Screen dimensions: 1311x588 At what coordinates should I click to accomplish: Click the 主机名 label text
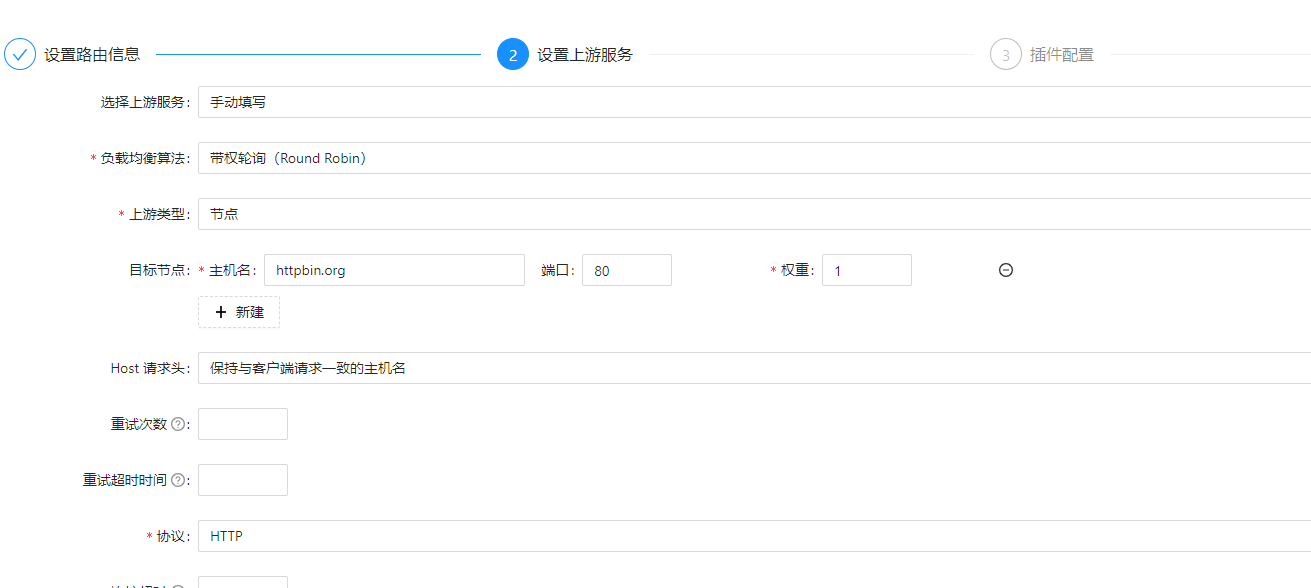click(230, 270)
